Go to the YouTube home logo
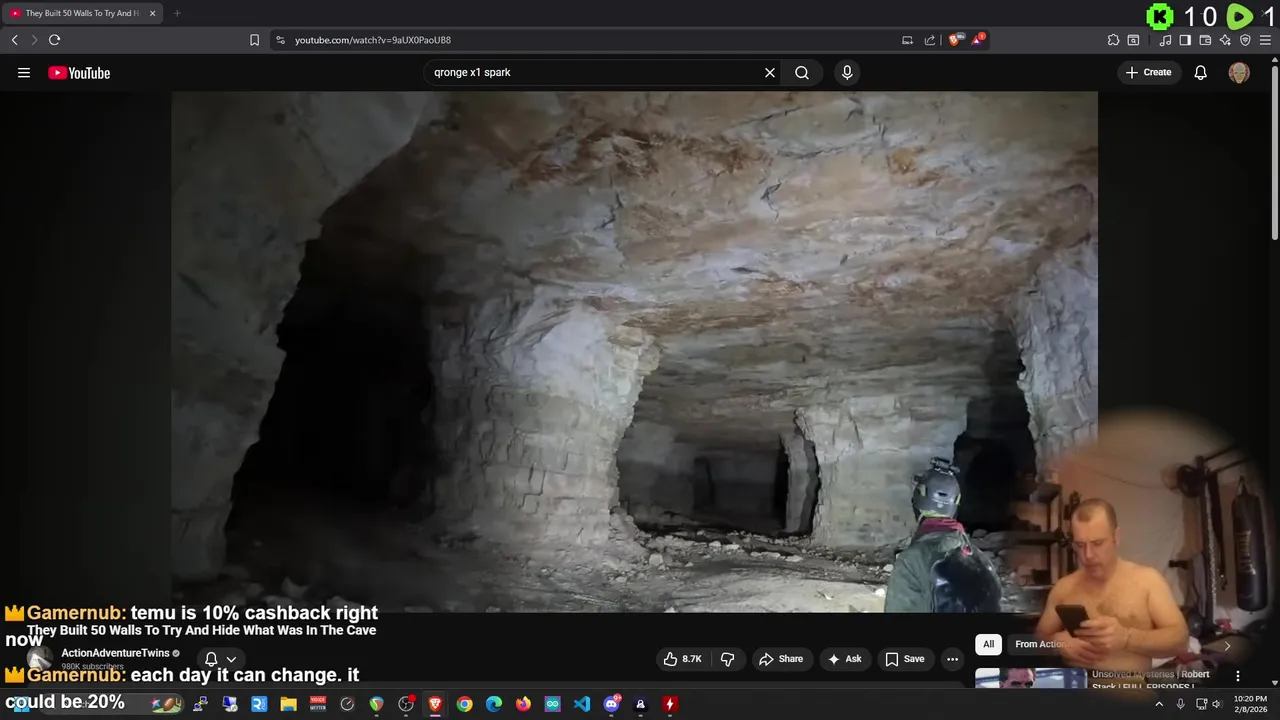The height and width of the screenshot is (720, 1280). tap(79, 73)
